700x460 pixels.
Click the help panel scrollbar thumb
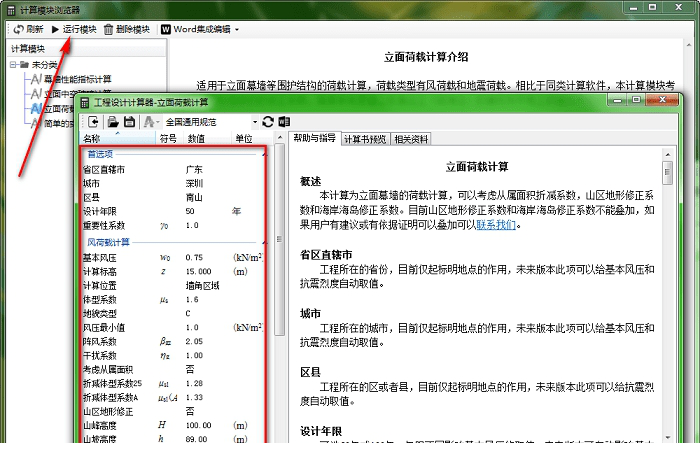coord(668,172)
